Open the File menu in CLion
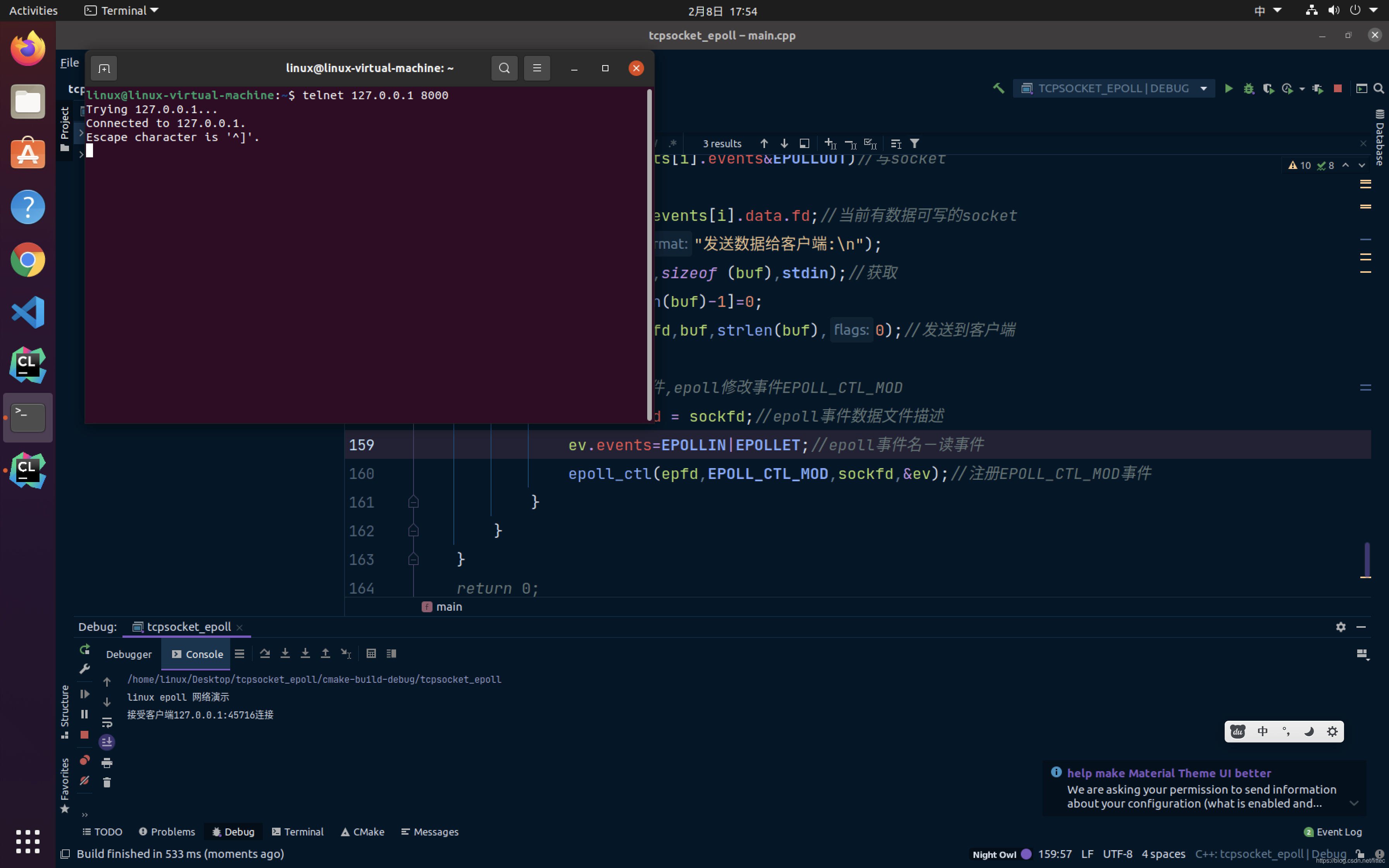This screenshot has width=1389, height=868. tap(69, 62)
